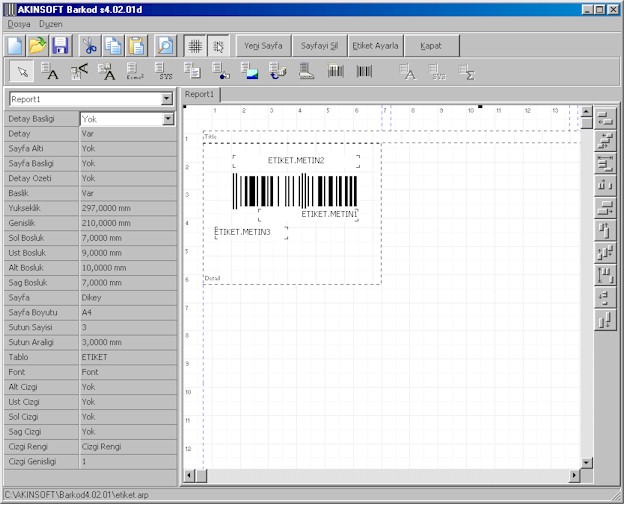Click the vertical scrollbar up arrow
The image size is (625, 505).
point(586,111)
